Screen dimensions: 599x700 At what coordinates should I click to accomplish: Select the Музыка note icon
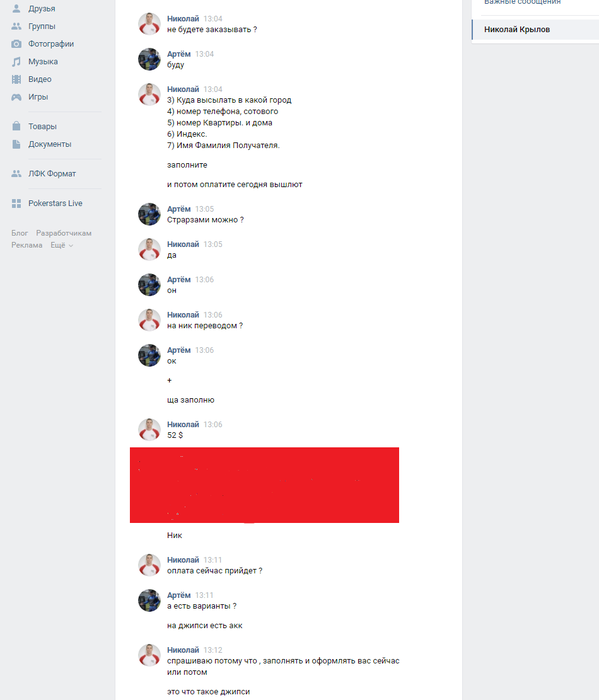click(16, 62)
